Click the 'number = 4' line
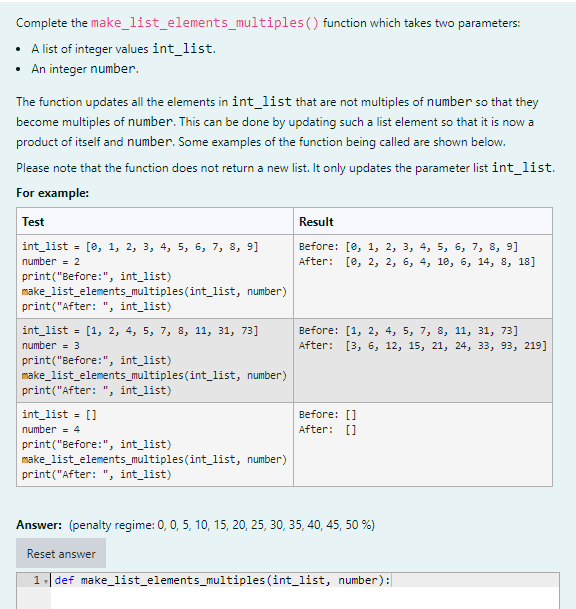 (x=51, y=429)
